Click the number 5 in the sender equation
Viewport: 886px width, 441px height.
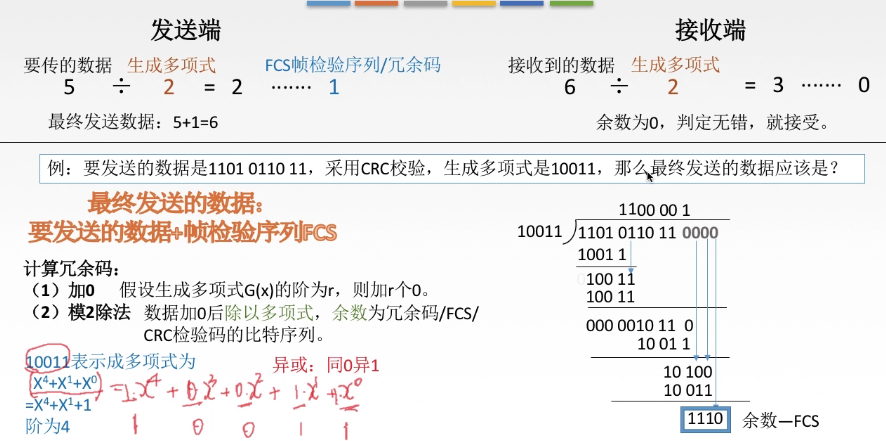click(x=69, y=88)
